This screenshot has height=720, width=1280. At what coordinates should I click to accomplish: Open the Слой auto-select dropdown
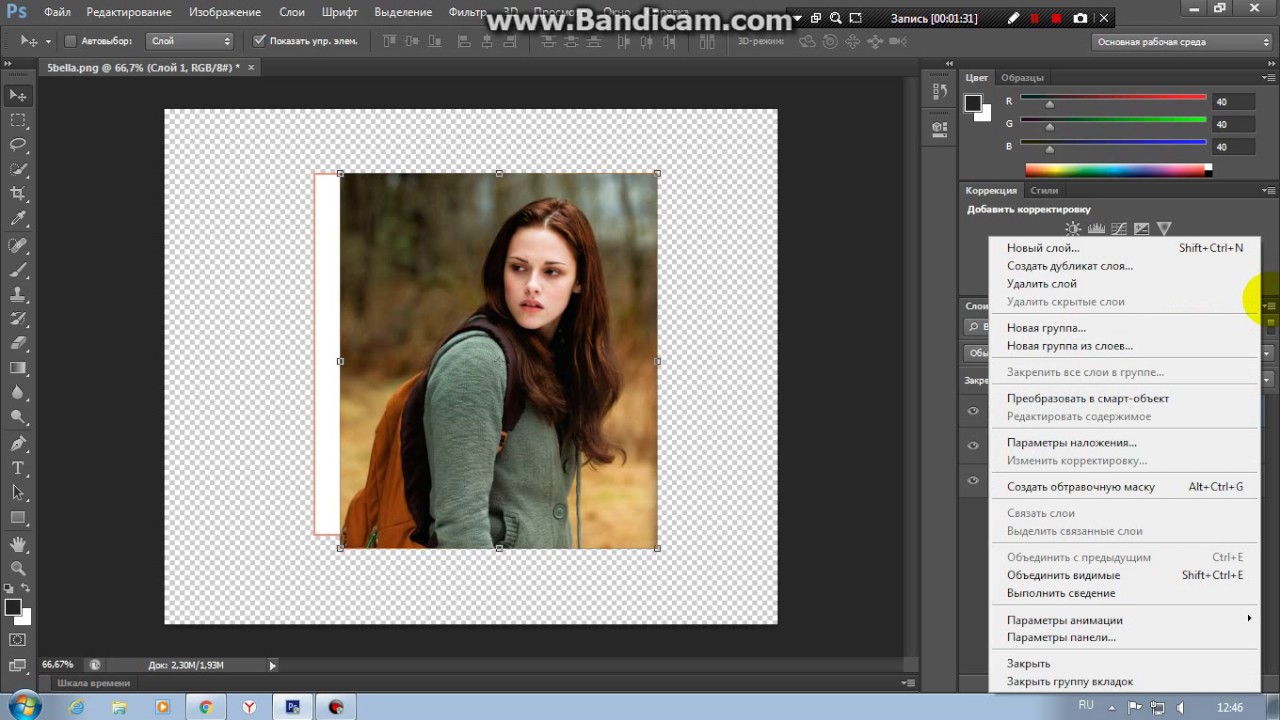(190, 41)
